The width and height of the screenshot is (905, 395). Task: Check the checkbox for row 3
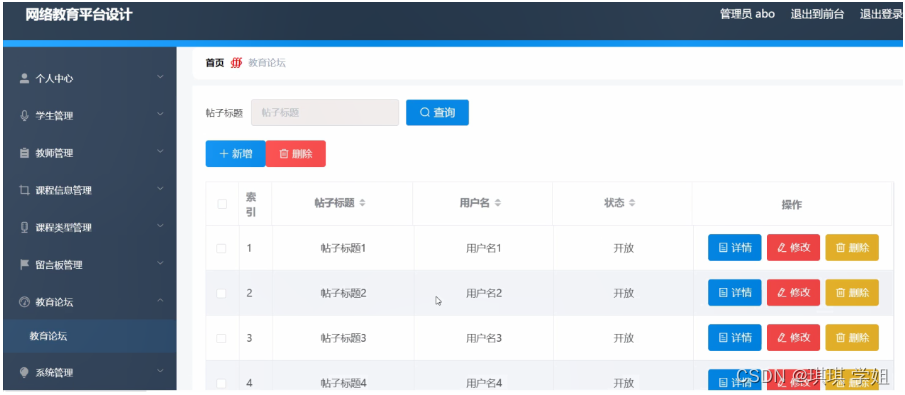coord(221,338)
